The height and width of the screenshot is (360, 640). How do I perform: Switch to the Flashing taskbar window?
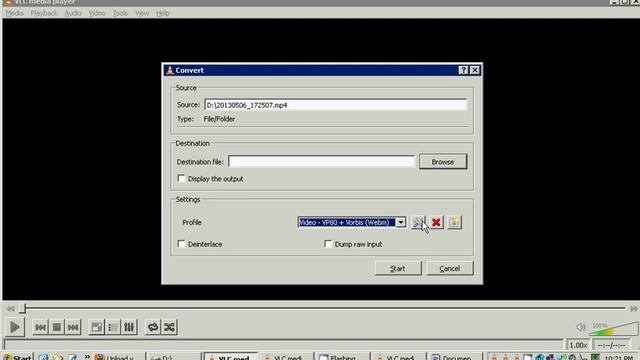[x=342, y=357]
